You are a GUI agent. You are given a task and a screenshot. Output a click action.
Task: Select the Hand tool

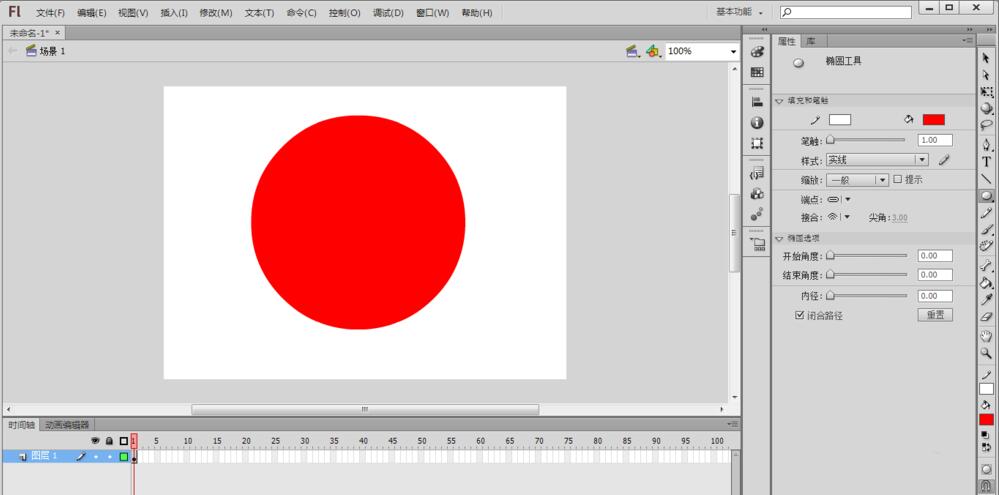[986, 336]
